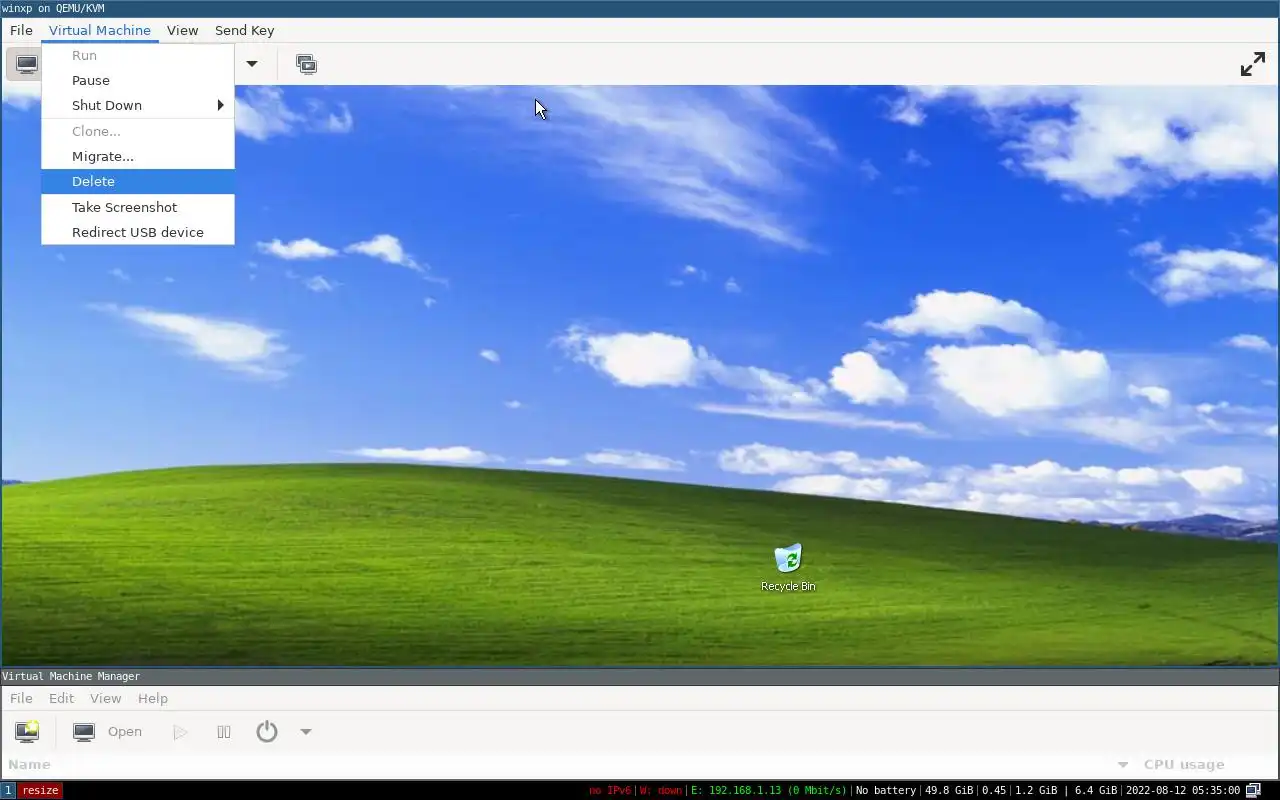The image size is (1280, 800).
Task: Click the run play icon in Manager
Action: point(180,732)
